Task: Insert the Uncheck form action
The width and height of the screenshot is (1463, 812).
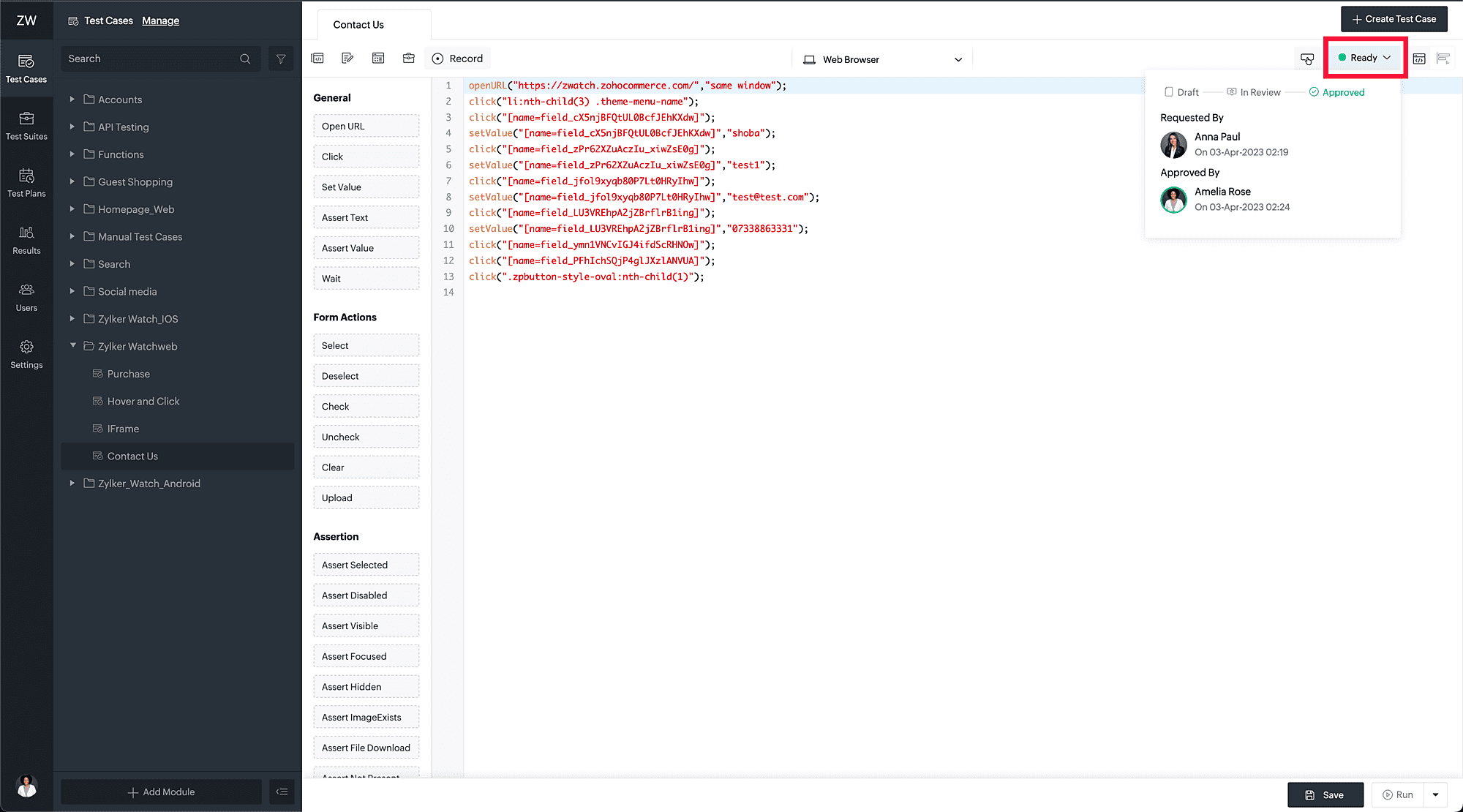Action: pyautogui.click(x=366, y=437)
